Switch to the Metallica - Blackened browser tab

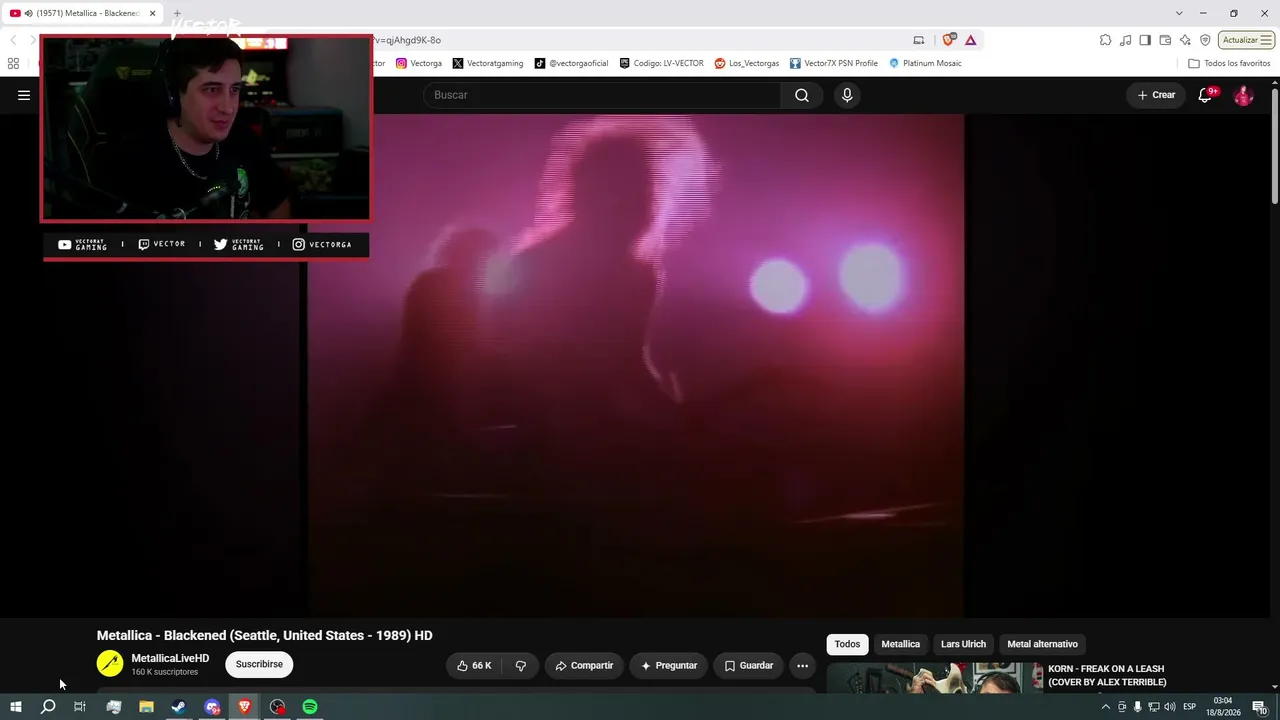tap(82, 13)
